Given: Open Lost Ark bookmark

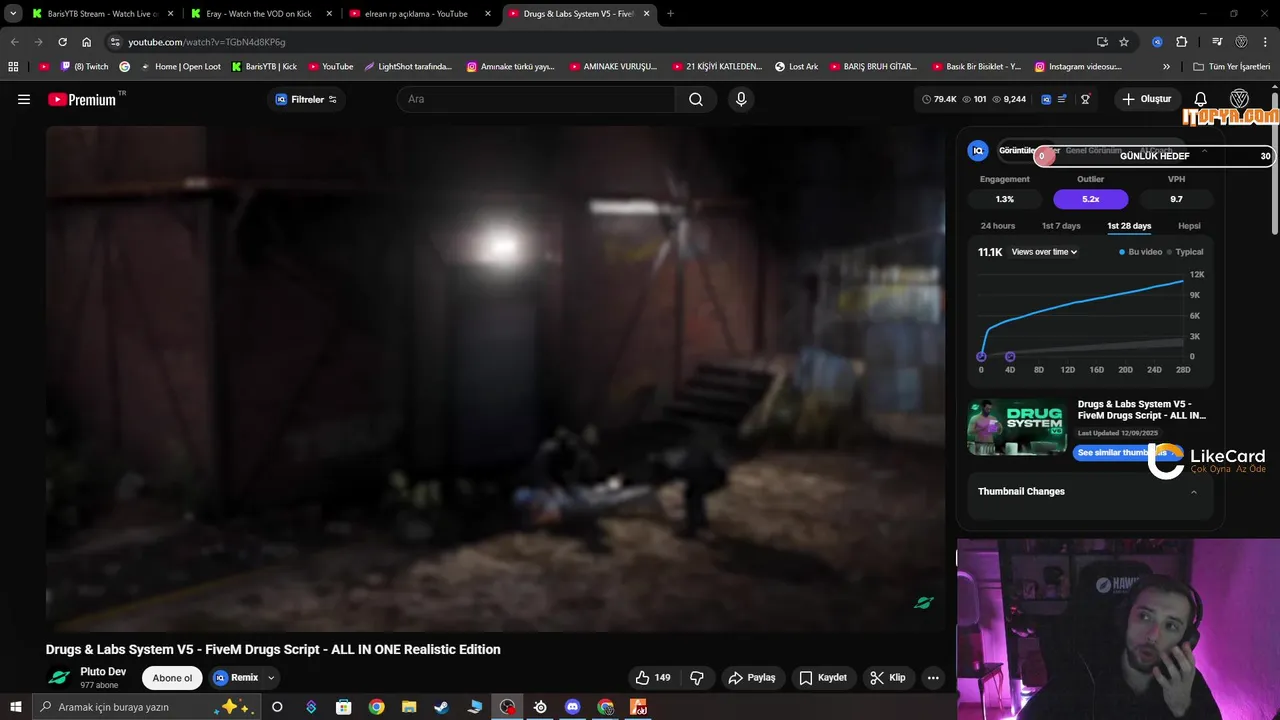Looking at the screenshot, I should [796, 67].
